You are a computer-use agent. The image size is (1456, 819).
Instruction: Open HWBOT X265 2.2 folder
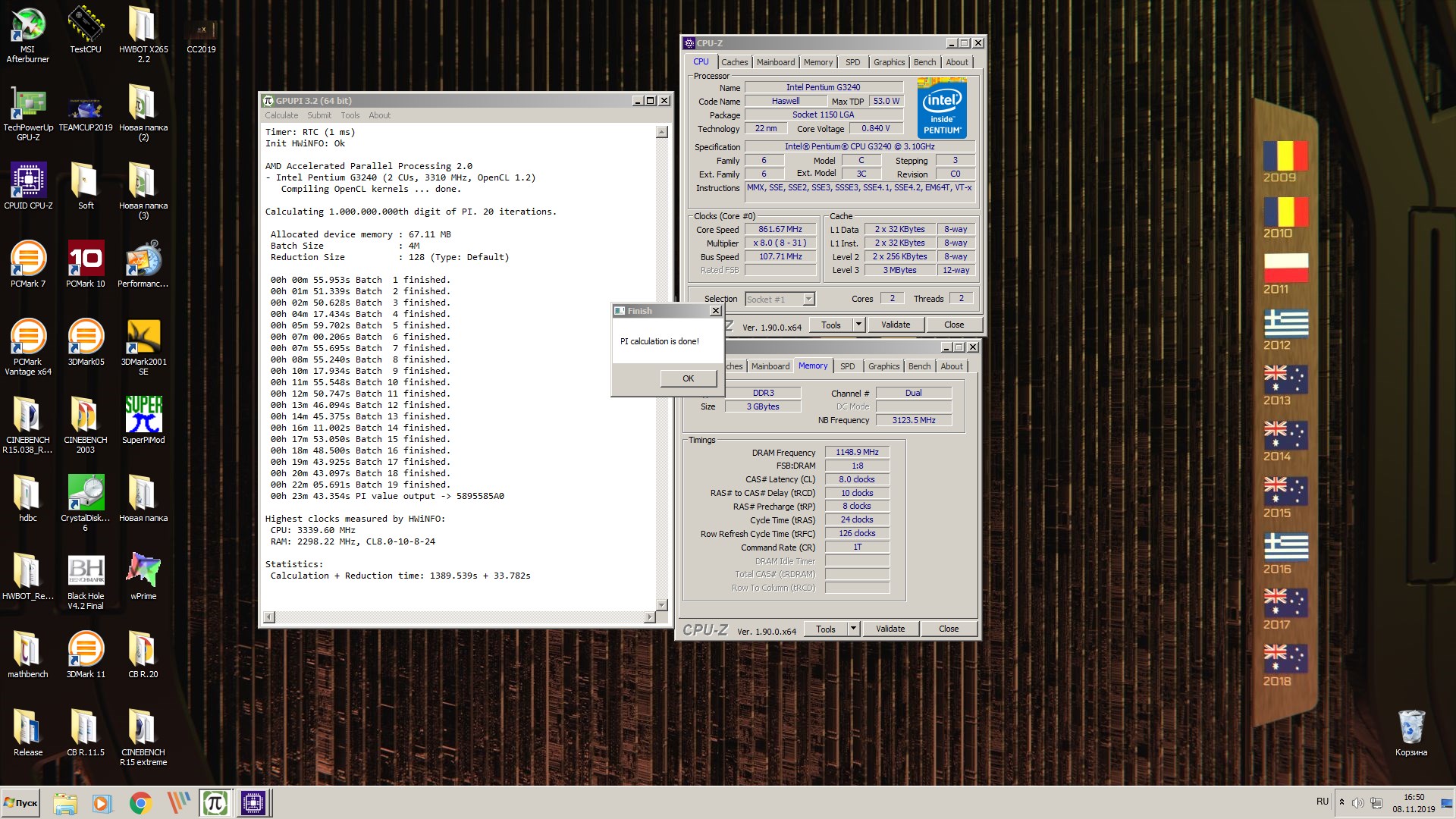pyautogui.click(x=143, y=34)
